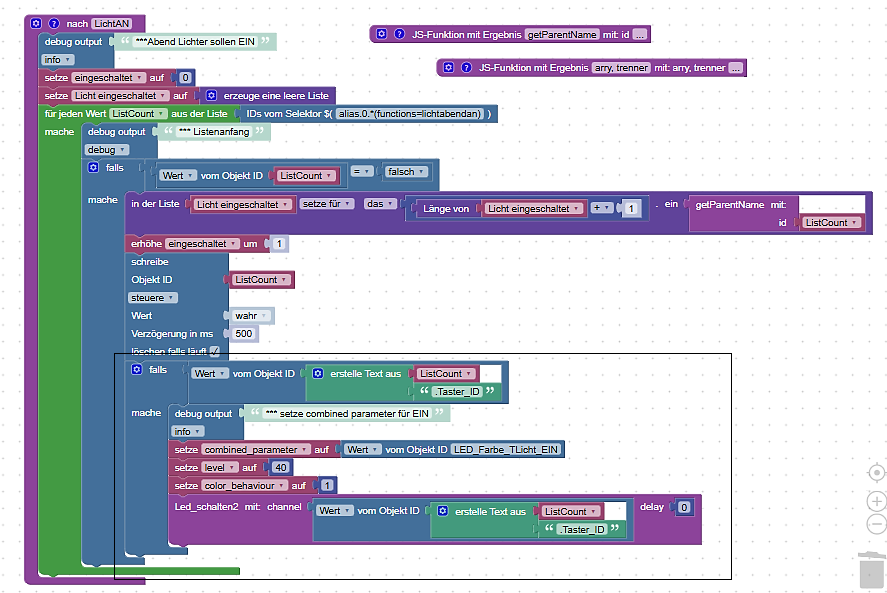Zoom in the workspace with plus icon
This screenshot has height=593, width=887.
[876, 501]
